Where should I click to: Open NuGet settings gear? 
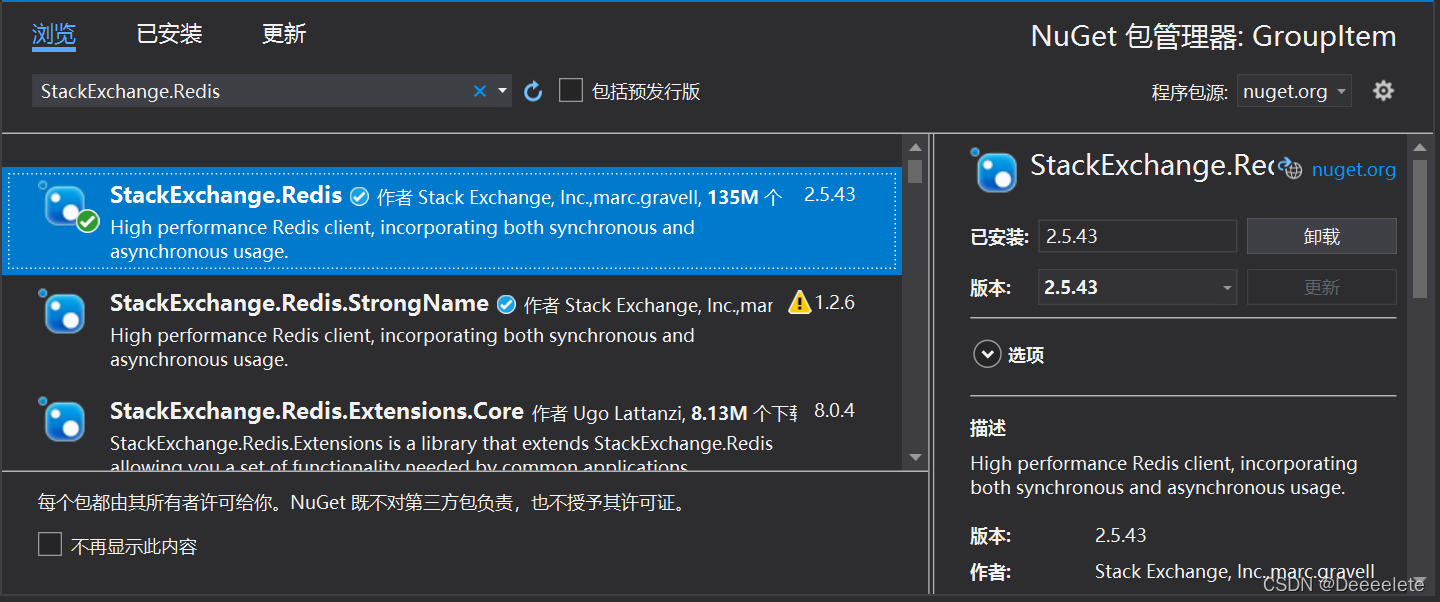click(1383, 91)
